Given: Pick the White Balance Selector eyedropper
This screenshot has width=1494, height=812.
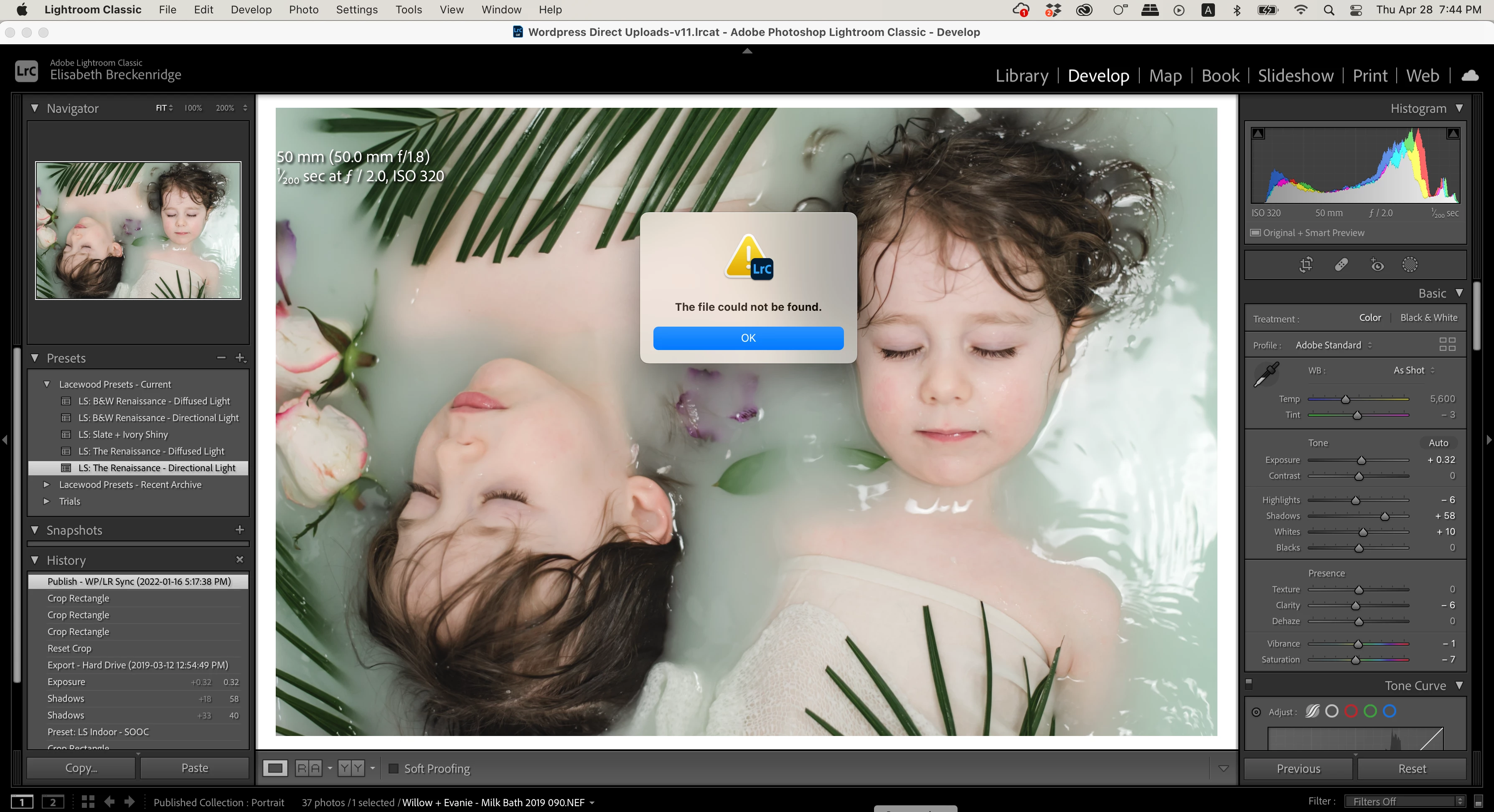Looking at the screenshot, I should coord(1267,375).
